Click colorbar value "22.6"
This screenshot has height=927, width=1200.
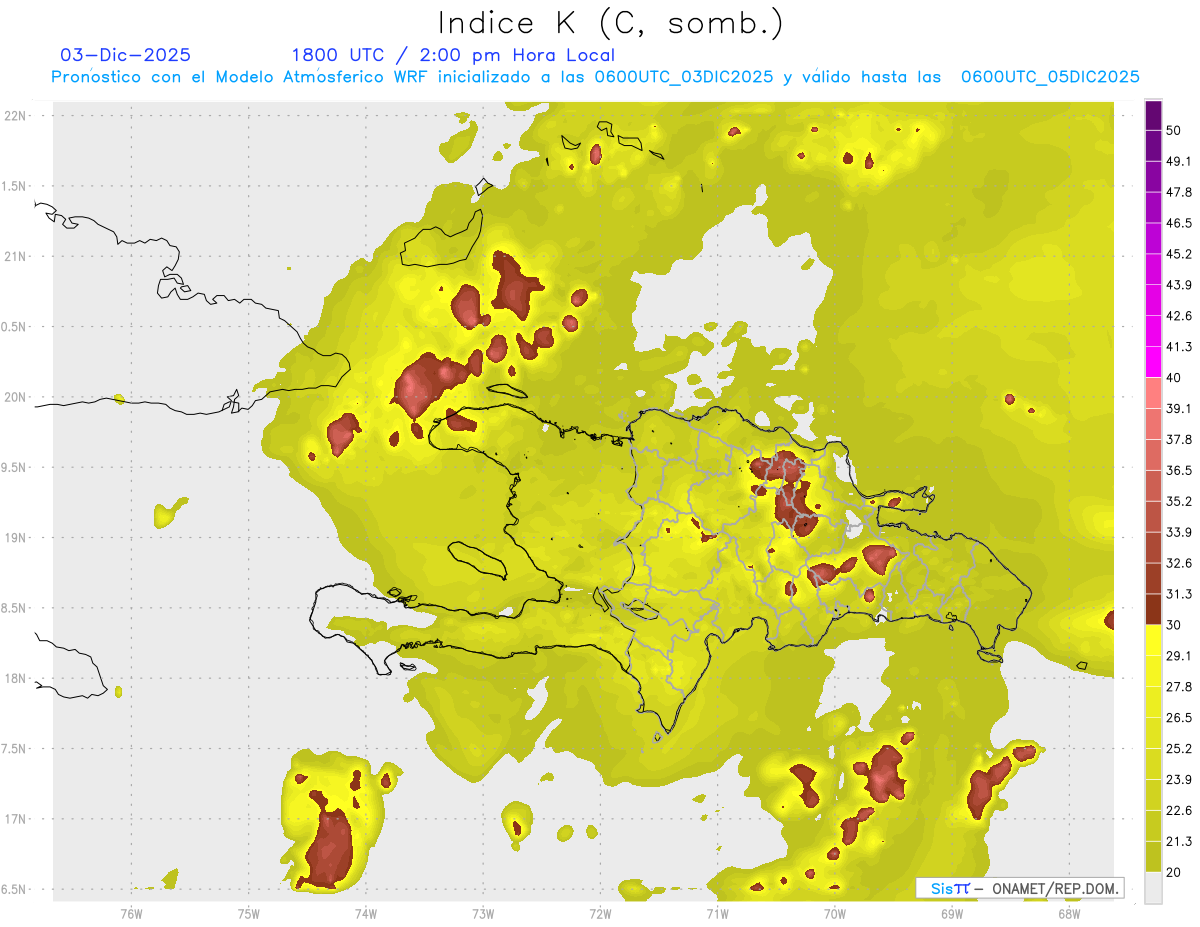pos(1179,811)
